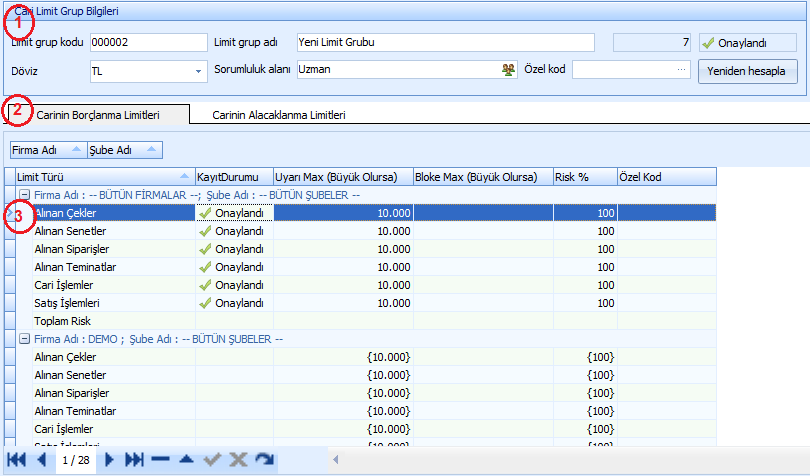This screenshot has width=810, height=476.
Task: Click the Yeniden hesapla button
Action: click(x=747, y=71)
